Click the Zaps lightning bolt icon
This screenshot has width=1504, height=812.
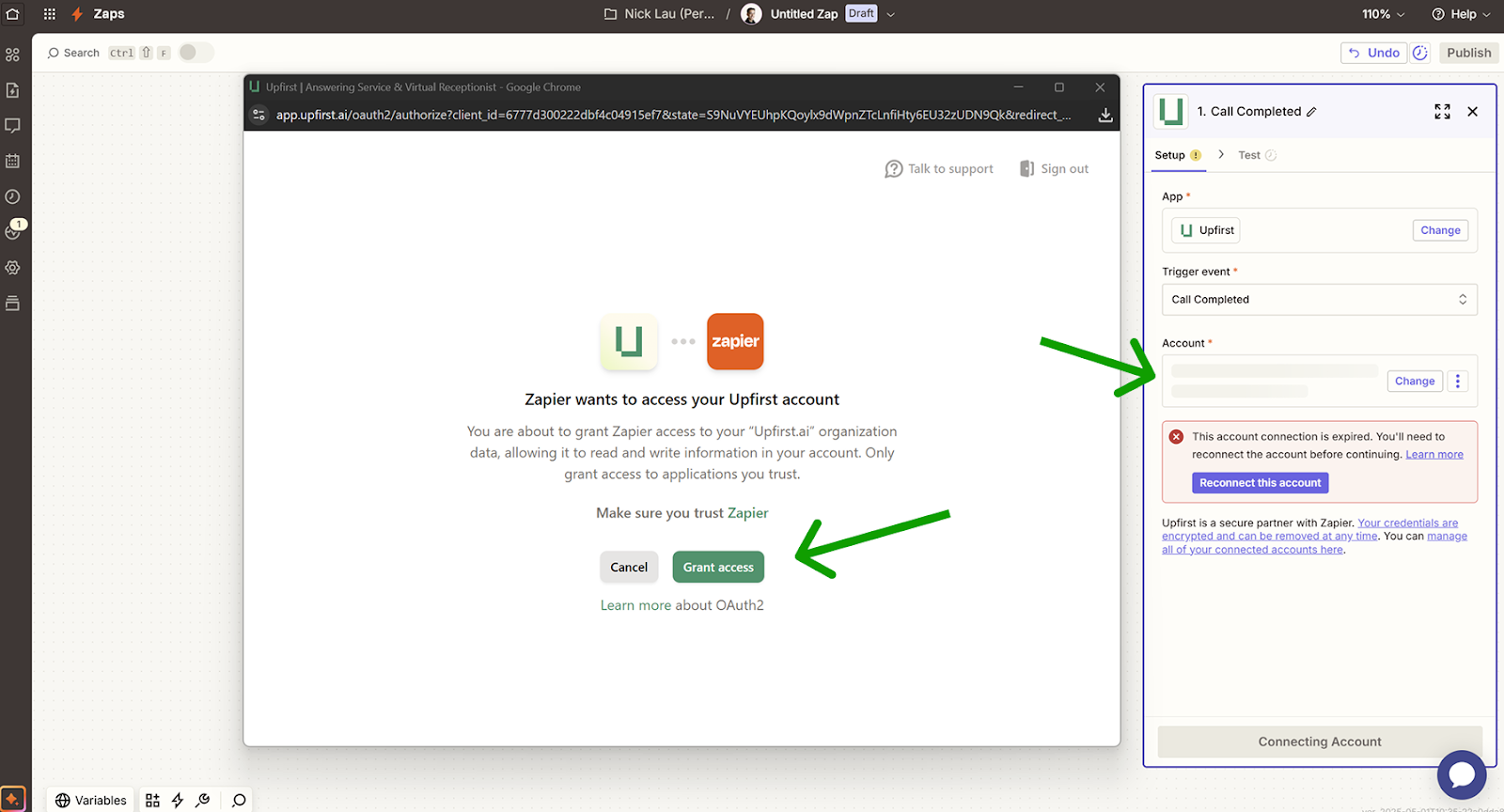click(77, 14)
